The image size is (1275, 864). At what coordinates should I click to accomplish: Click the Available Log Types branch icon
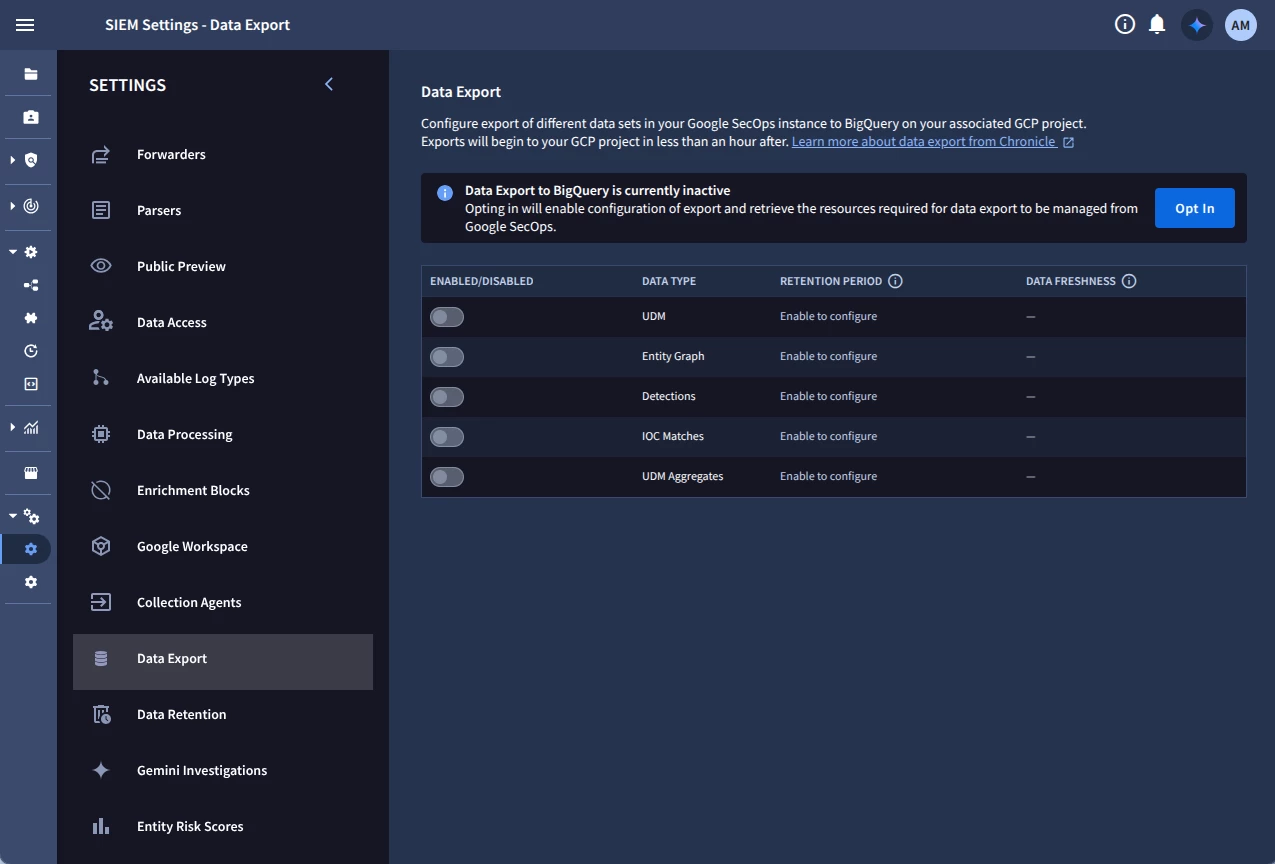(101, 378)
